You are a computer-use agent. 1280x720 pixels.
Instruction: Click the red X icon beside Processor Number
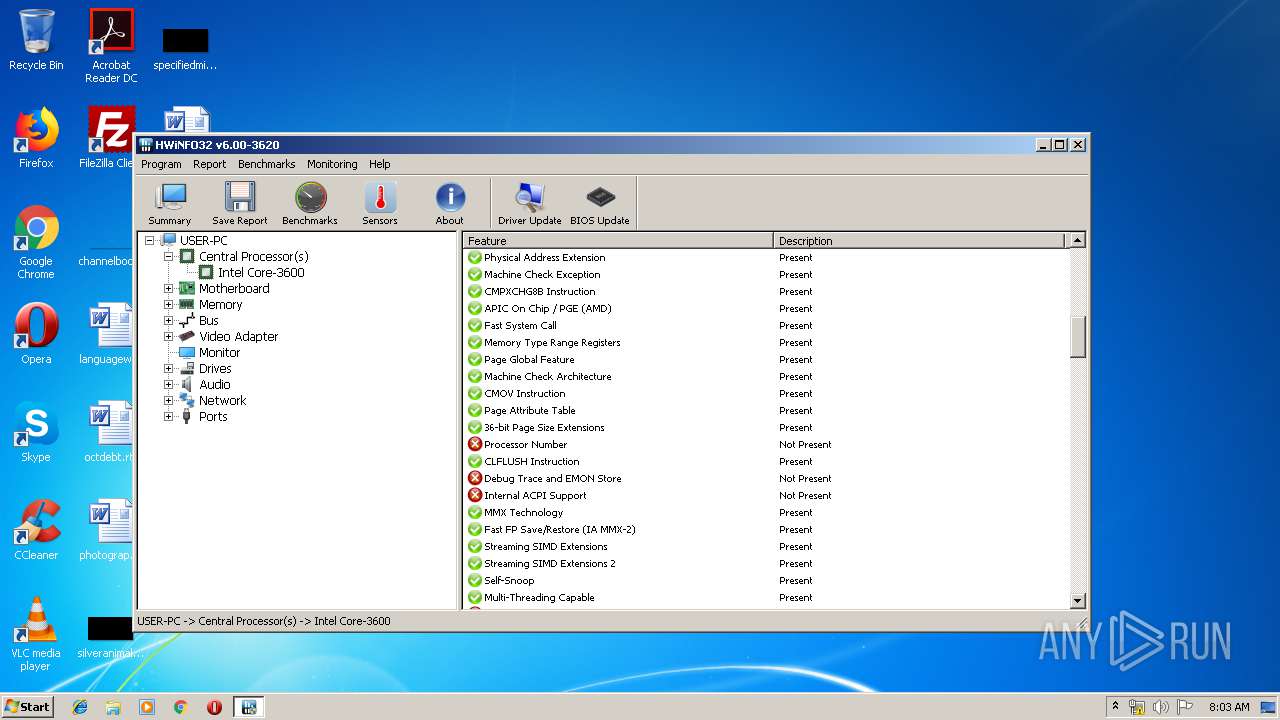tap(475, 445)
